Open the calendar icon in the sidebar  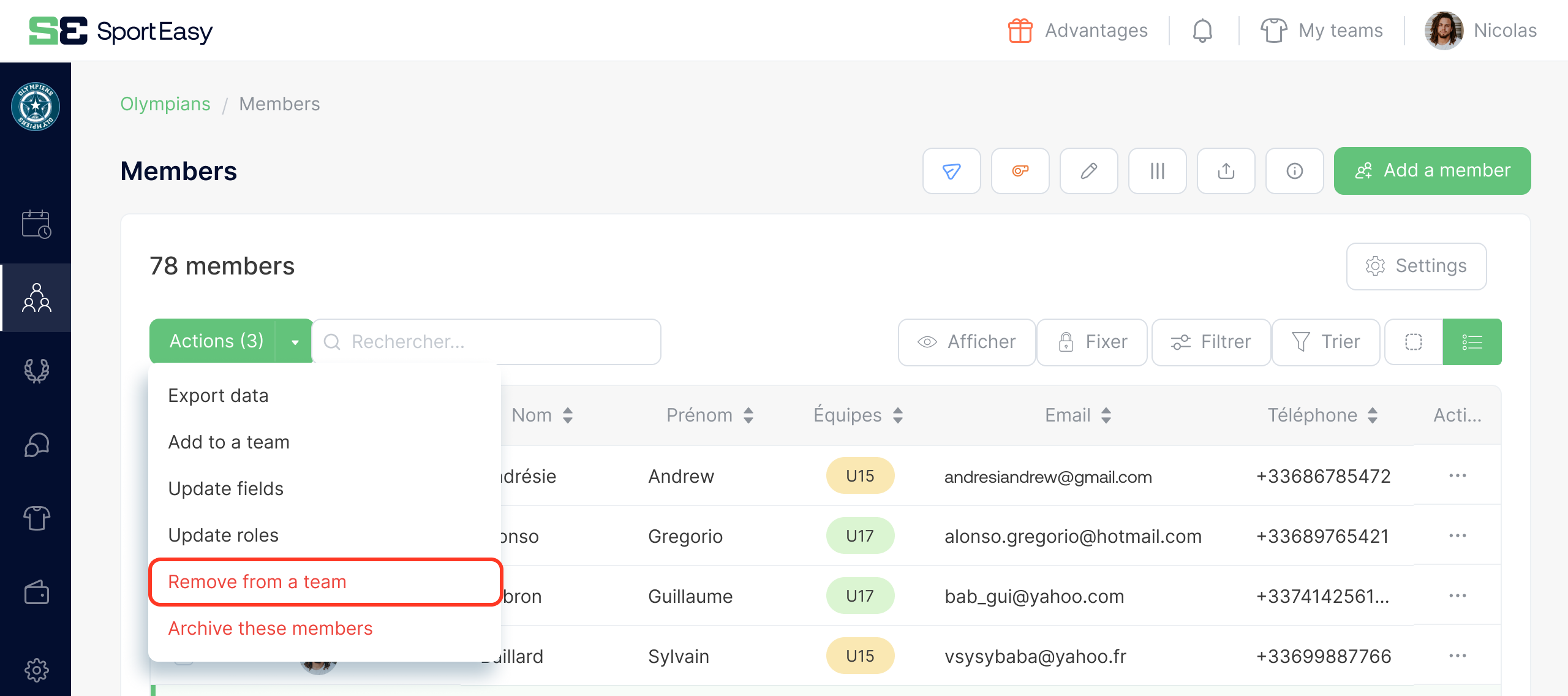point(36,224)
